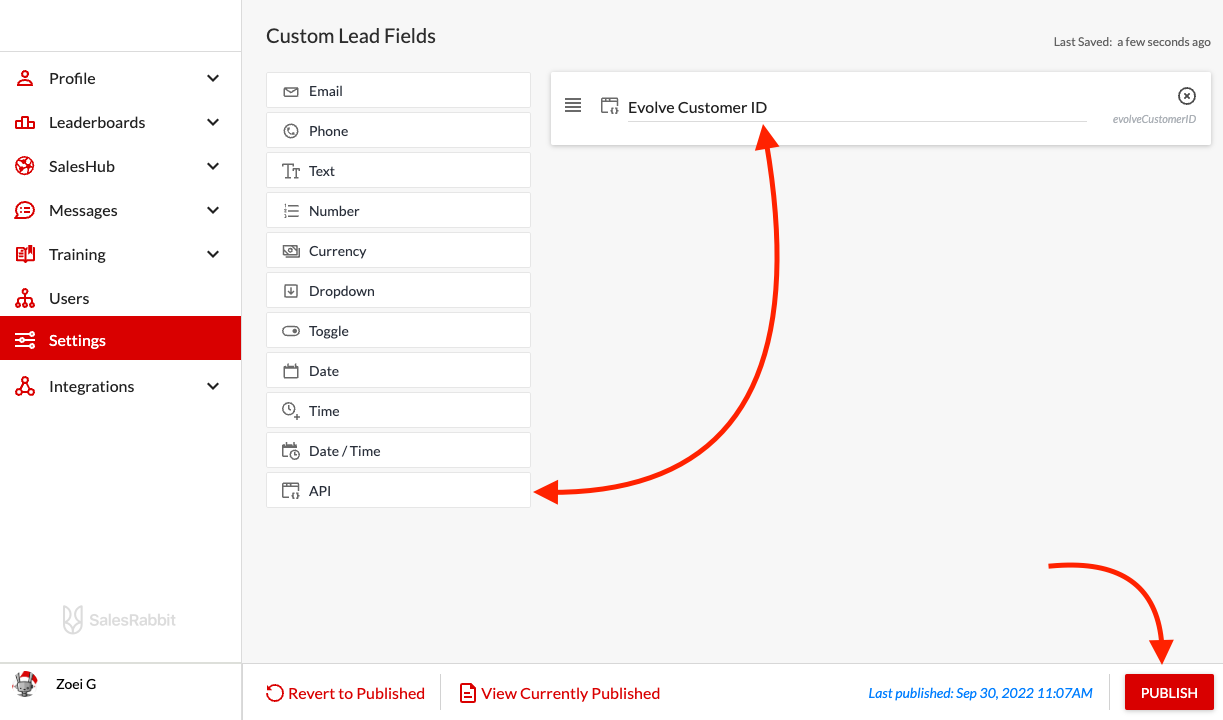Open the Leaderboards sidebar section

tap(120, 122)
